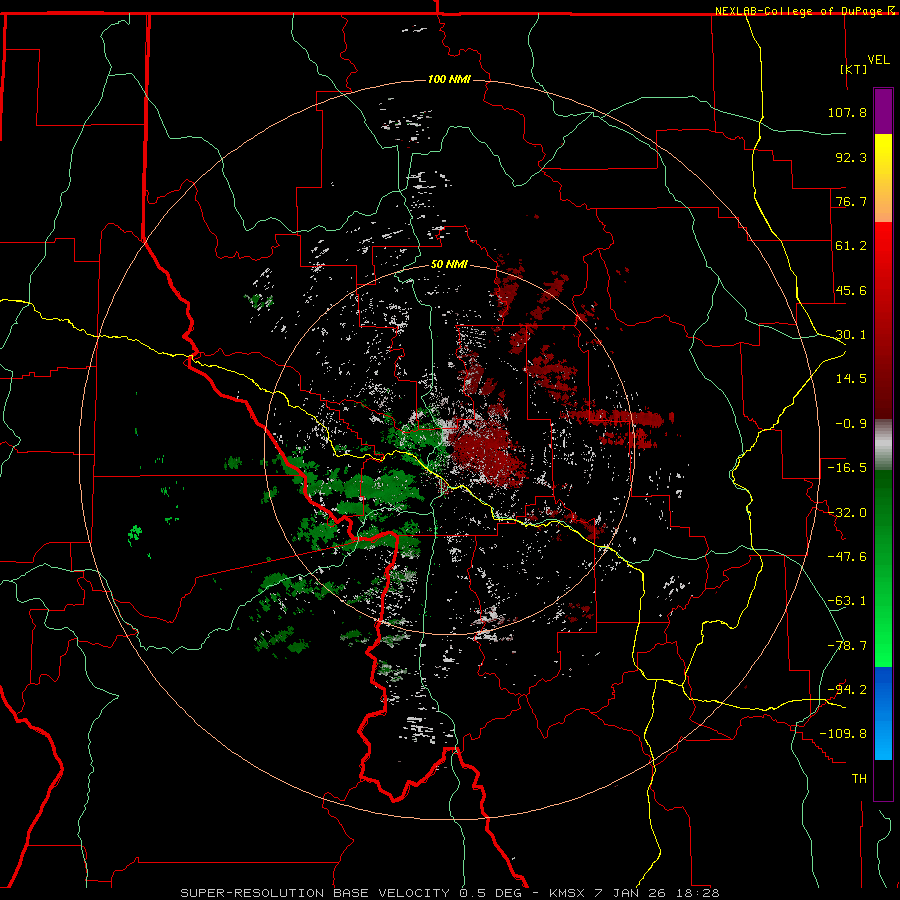Viewport: 900px width, 900px height.
Task: Click the 30.1 scale value
Action: point(851,335)
